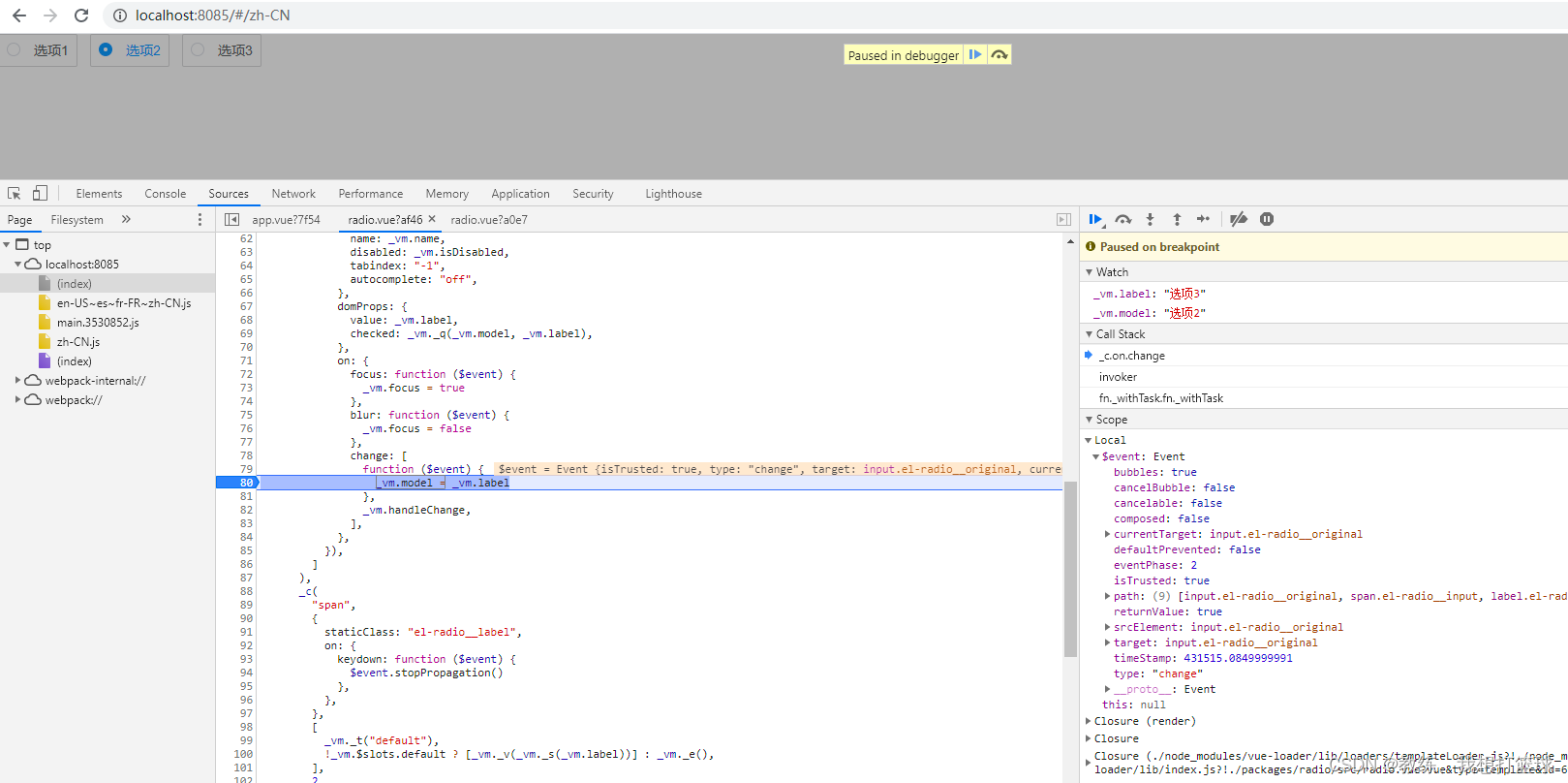
Task: Open main.3530852.js in the file tree
Action: tap(98, 323)
